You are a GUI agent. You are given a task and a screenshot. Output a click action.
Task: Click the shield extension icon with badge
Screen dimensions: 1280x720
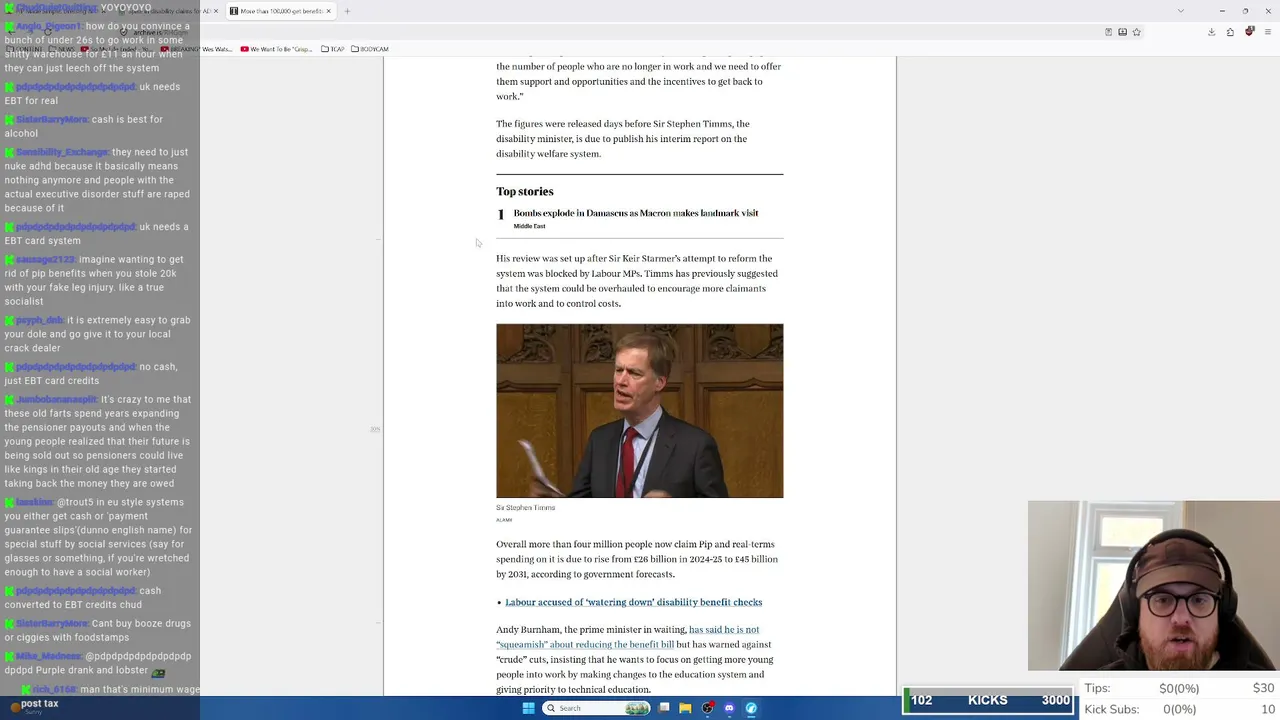(1249, 32)
